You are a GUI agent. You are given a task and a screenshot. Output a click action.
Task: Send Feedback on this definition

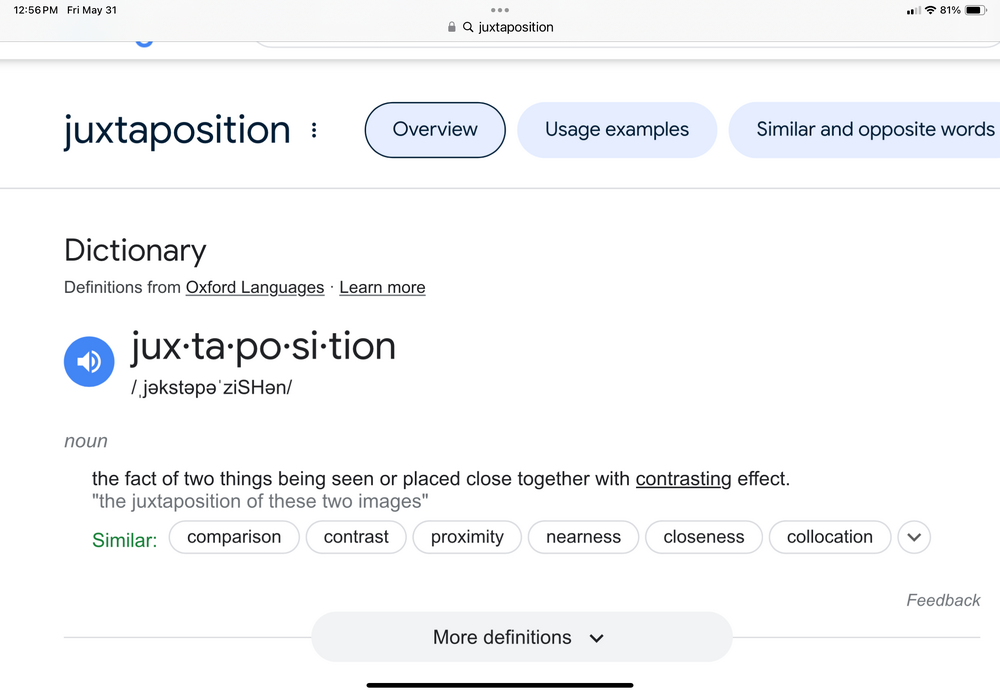943,600
